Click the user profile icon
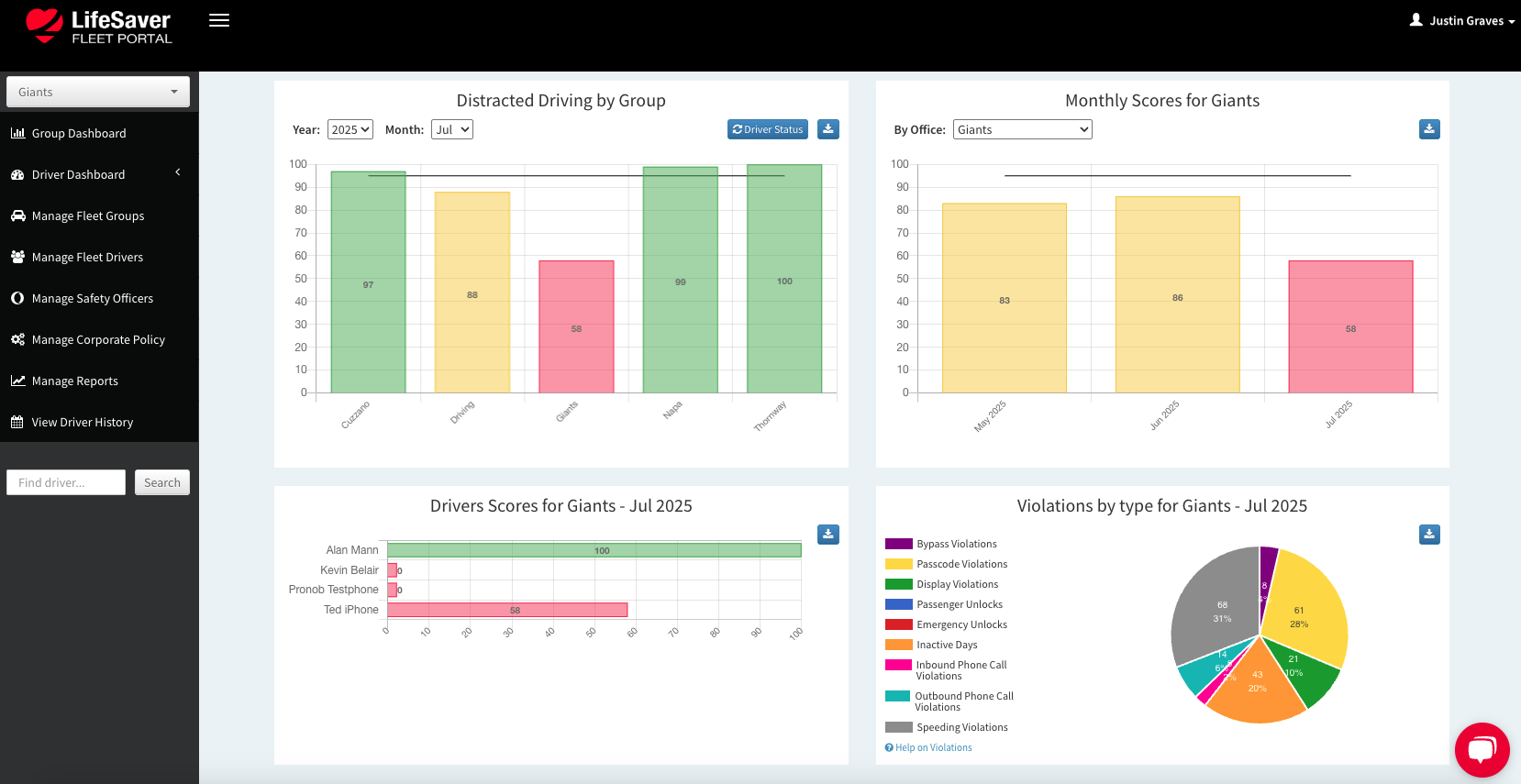This screenshot has width=1521, height=784. point(1416,20)
